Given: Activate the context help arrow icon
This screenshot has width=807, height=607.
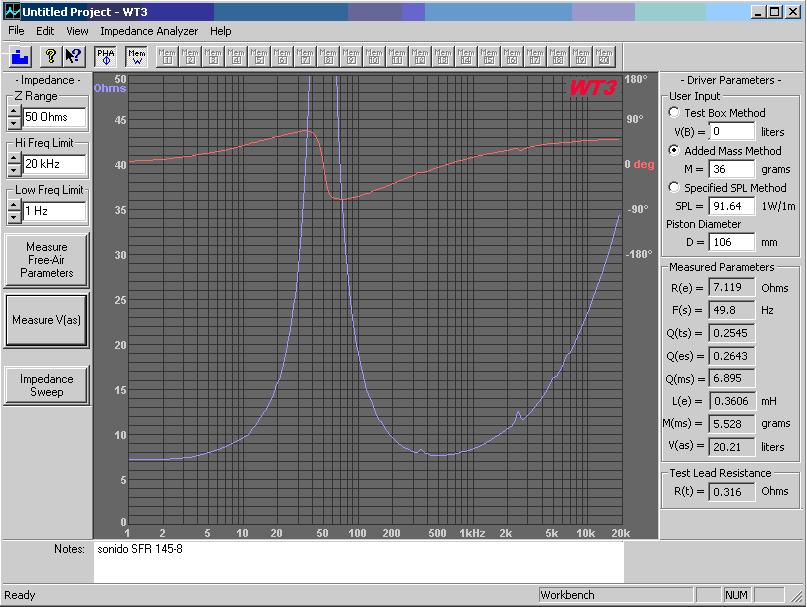Looking at the screenshot, I should (x=74, y=56).
